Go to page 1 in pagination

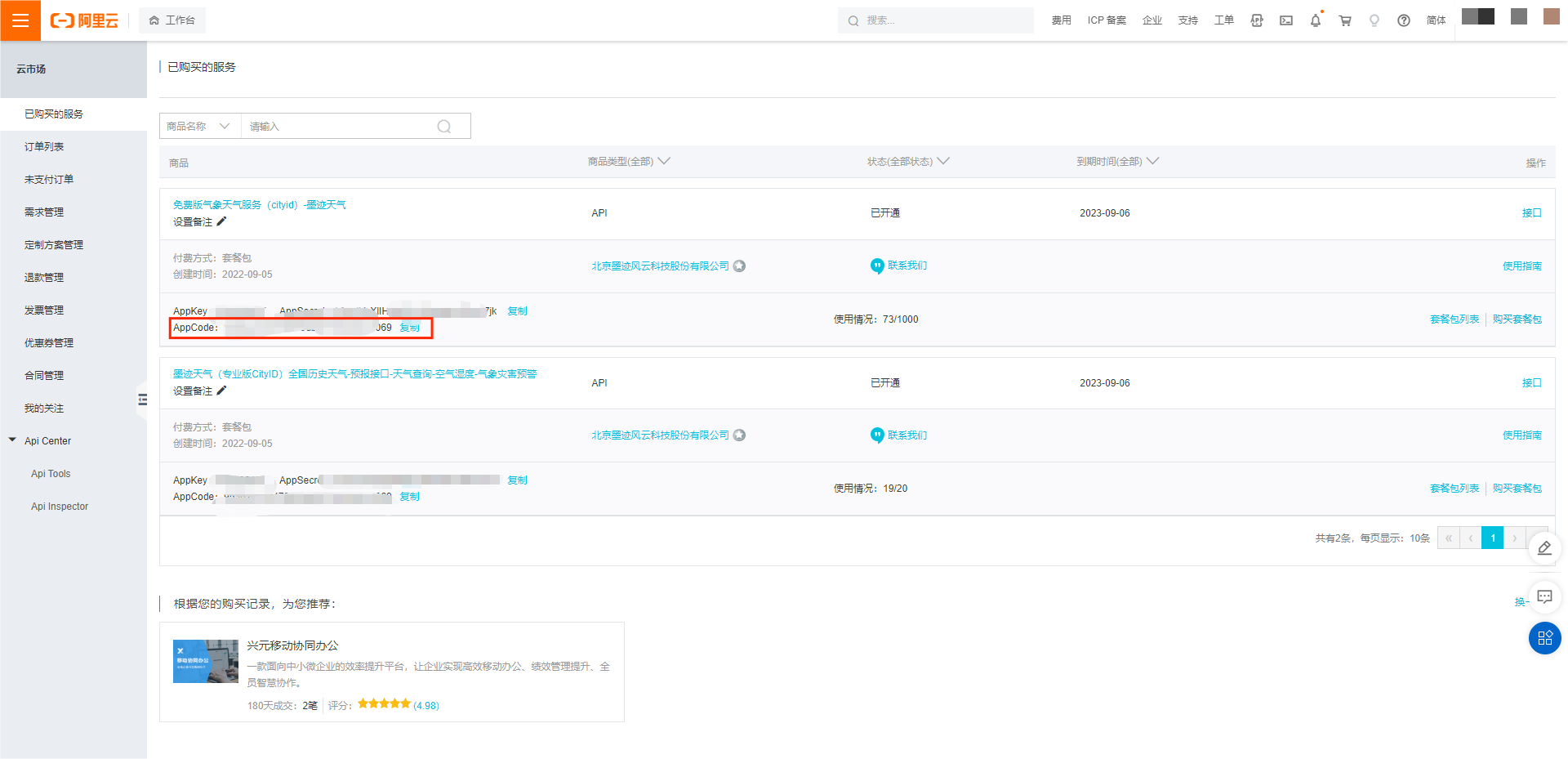(x=1492, y=538)
